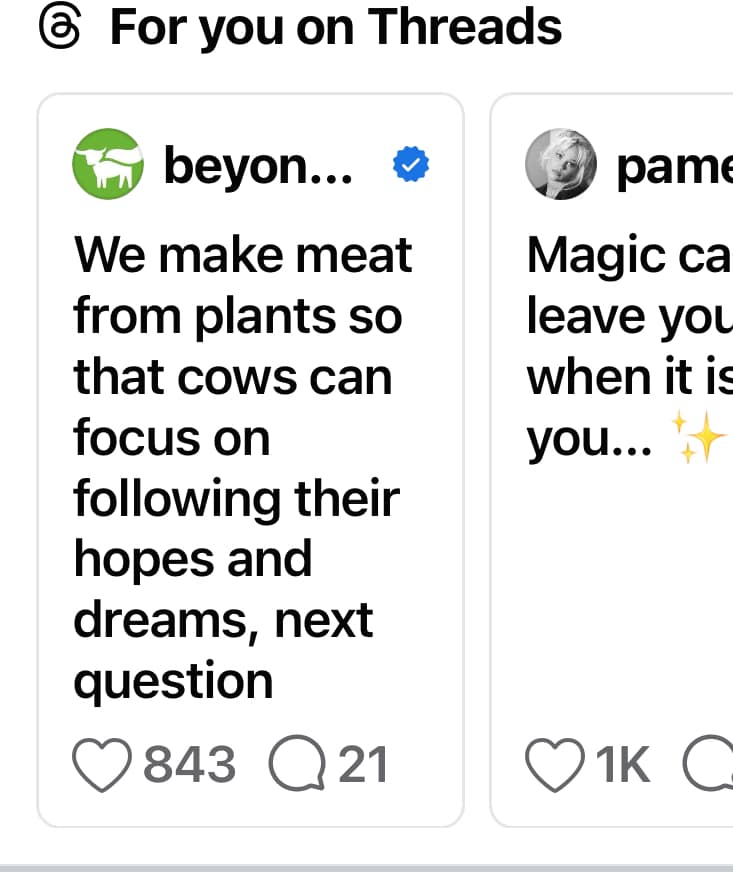Viewport: 733px width, 872px height.
Task: Click the "hopes and dreams, next question" text
Action: click(222, 620)
